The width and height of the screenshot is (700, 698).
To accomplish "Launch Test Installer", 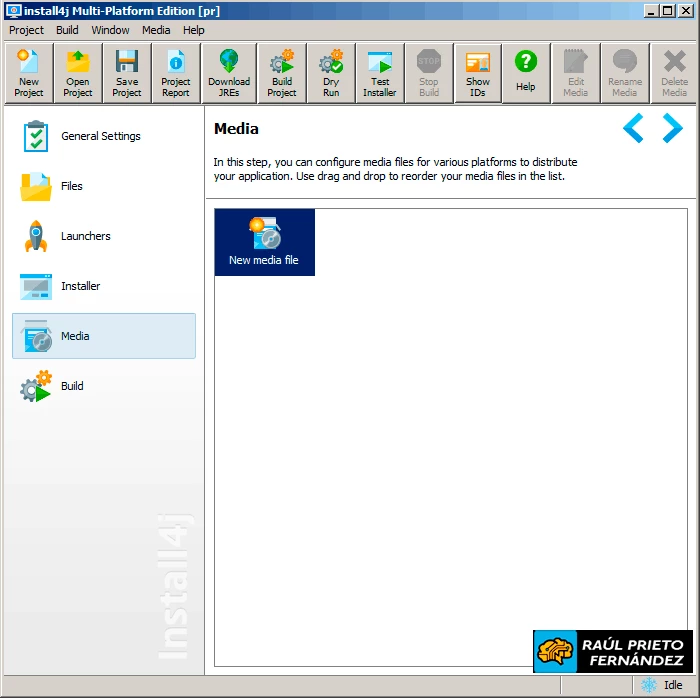I will tap(380, 73).
